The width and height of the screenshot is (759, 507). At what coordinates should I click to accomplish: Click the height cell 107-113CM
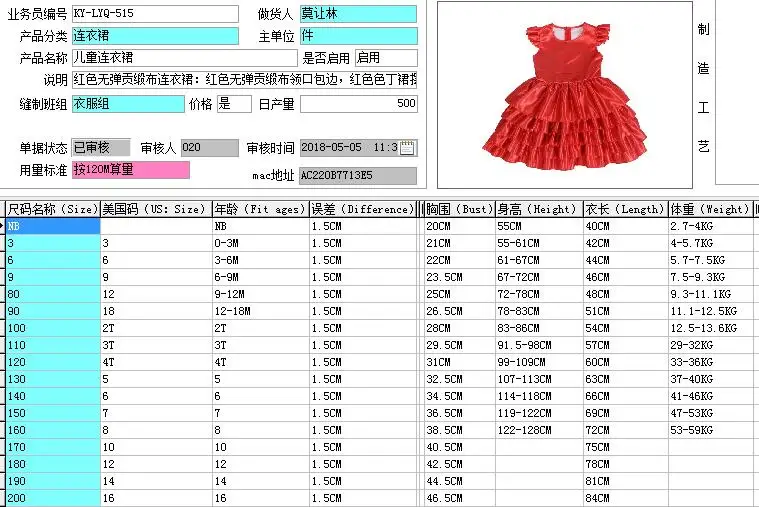539,379
